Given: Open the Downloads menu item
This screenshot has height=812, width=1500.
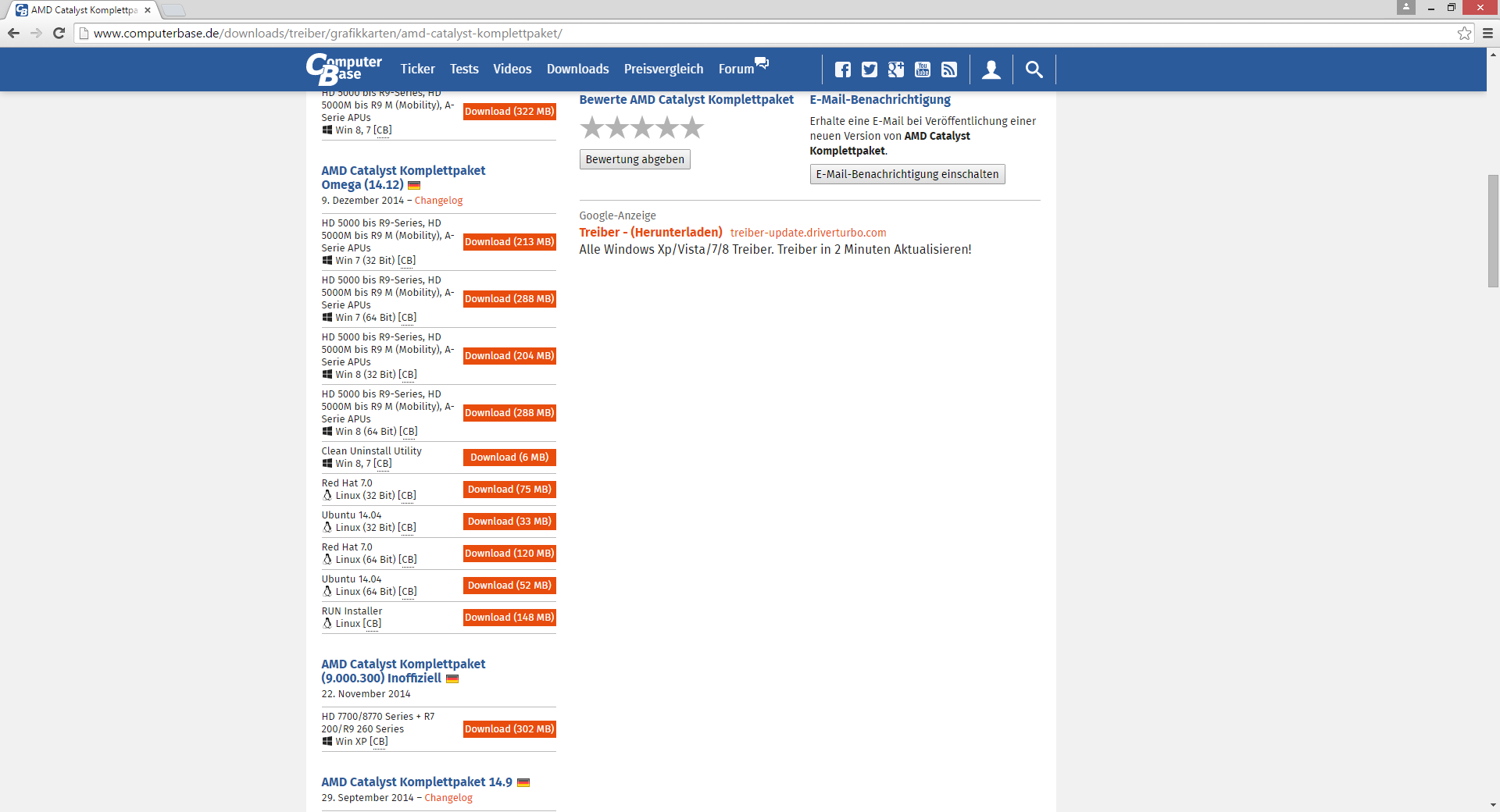Looking at the screenshot, I should (x=577, y=69).
